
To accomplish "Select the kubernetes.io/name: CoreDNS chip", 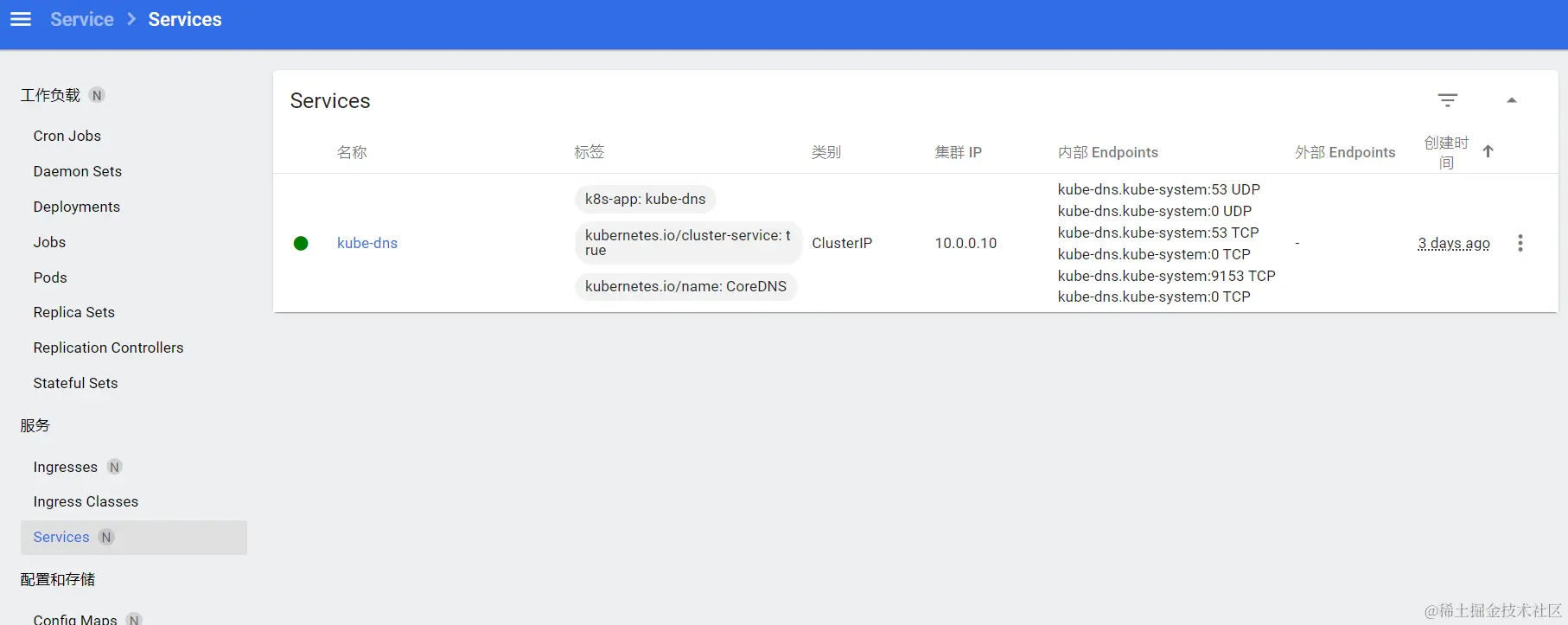I will pos(686,286).
